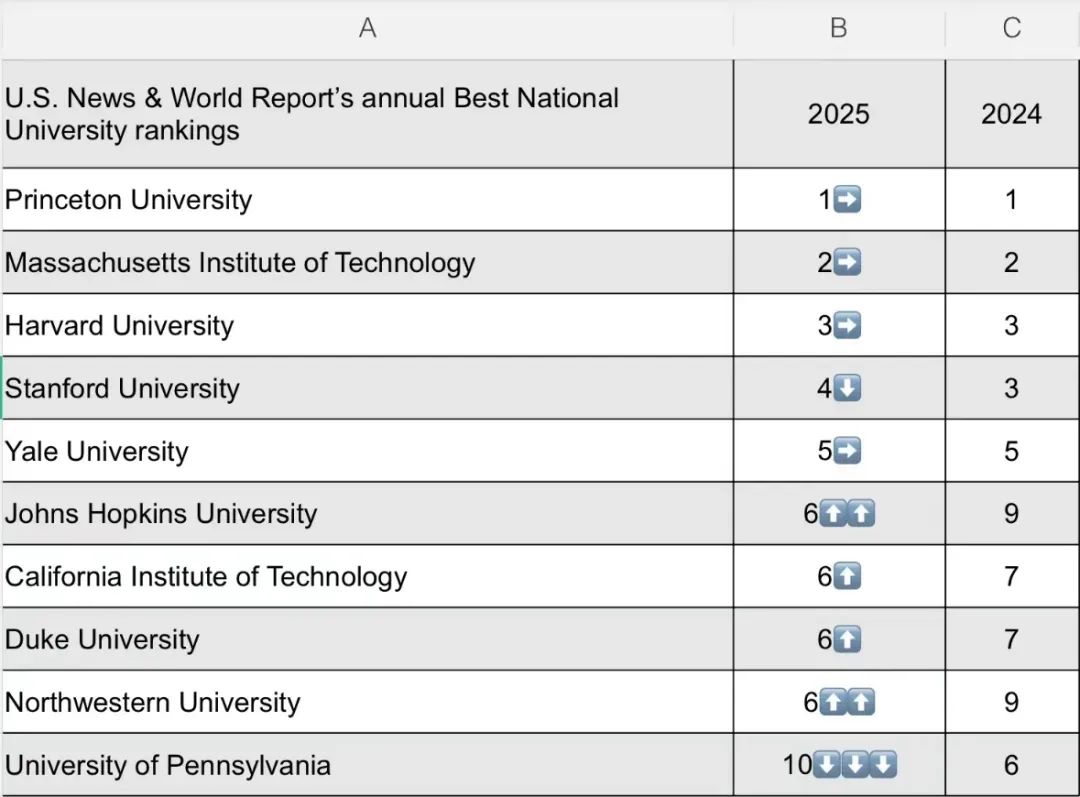
Task: Click the right arrow emoji in MIT's row
Action: [847, 263]
